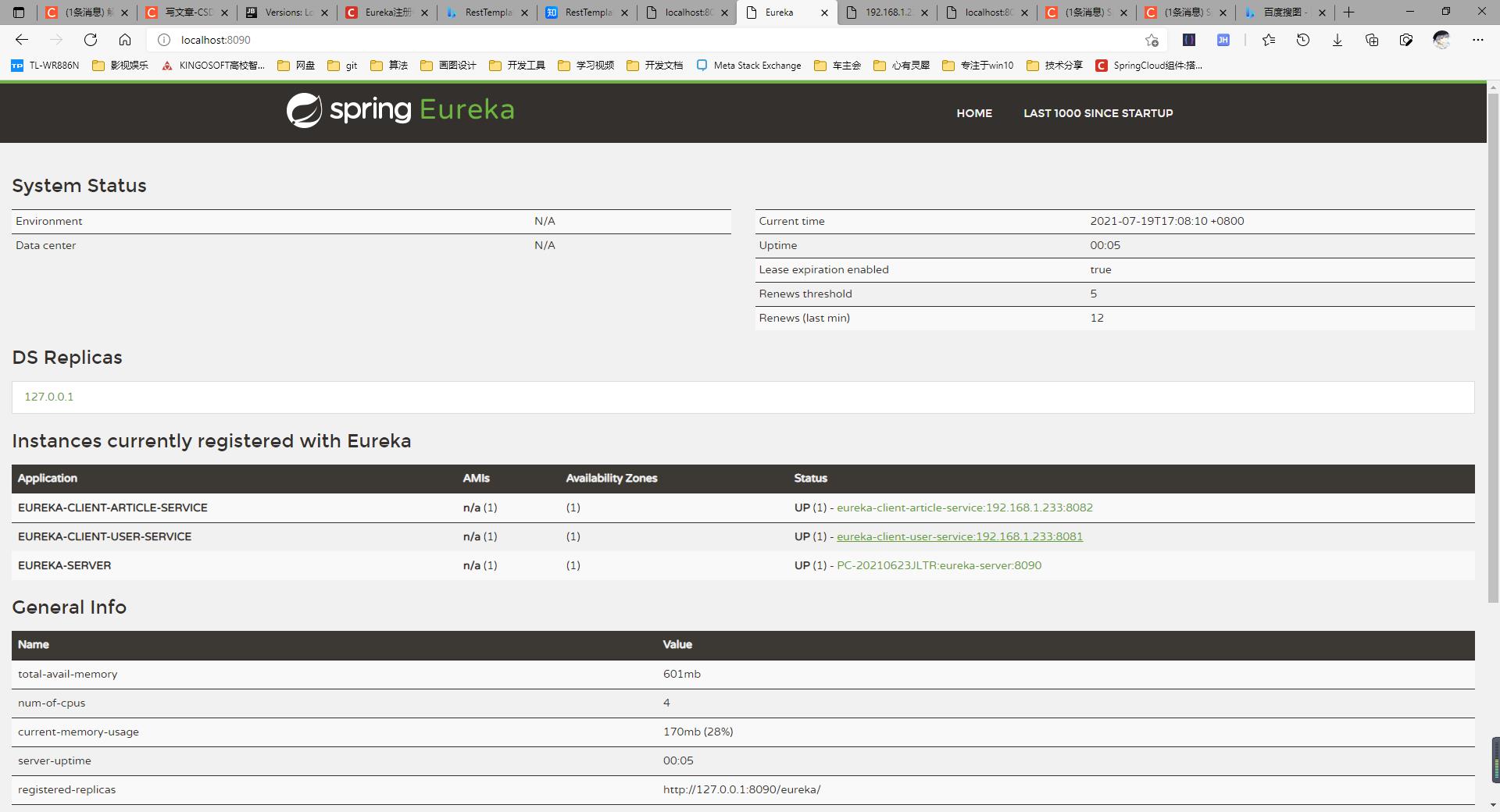Viewport: 1500px width, 812px height.
Task: Open a new browser tab
Action: (1349, 12)
